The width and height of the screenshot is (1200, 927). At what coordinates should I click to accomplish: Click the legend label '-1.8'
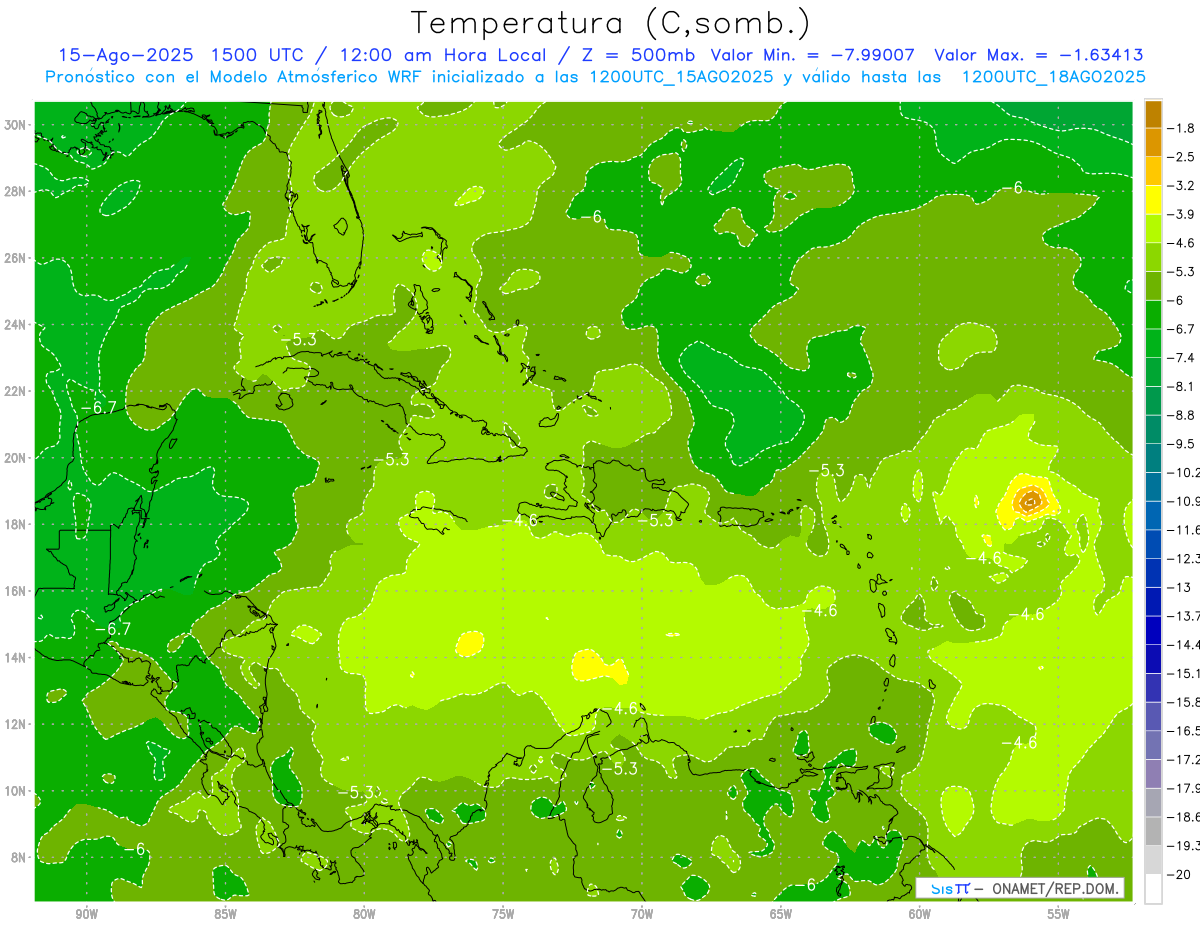(1181, 128)
